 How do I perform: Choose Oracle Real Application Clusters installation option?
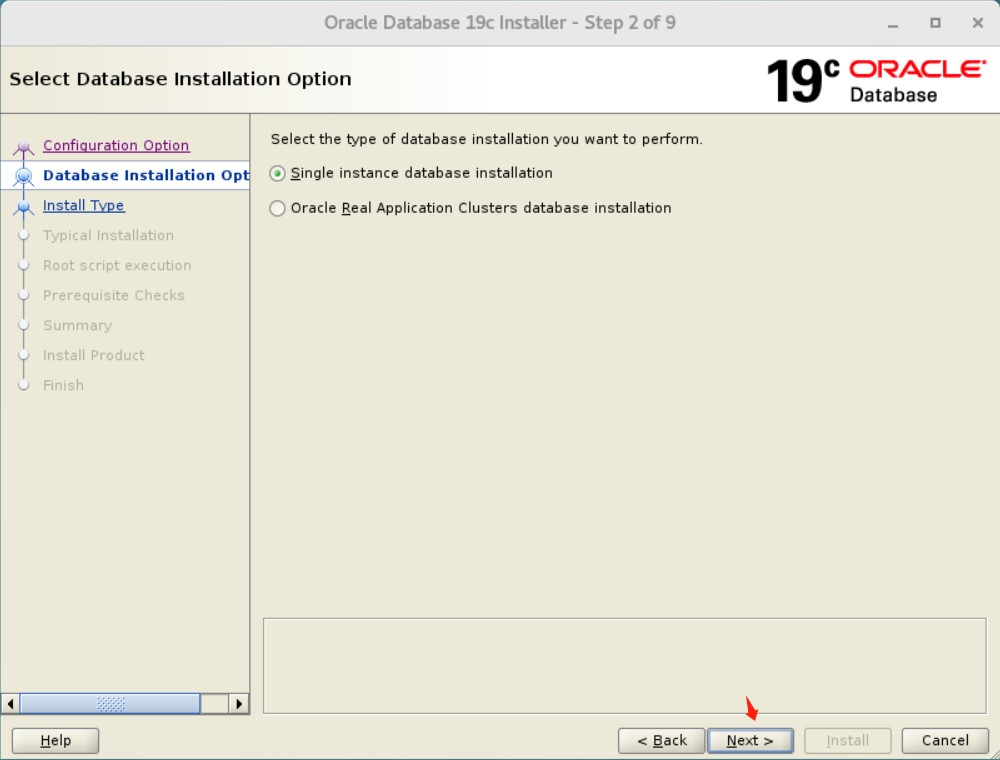(x=277, y=208)
